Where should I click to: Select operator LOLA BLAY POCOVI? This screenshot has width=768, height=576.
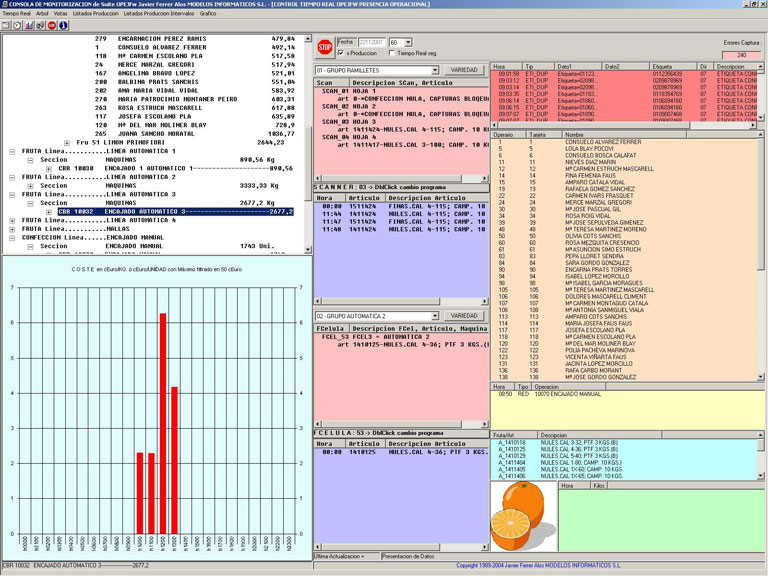coord(589,148)
